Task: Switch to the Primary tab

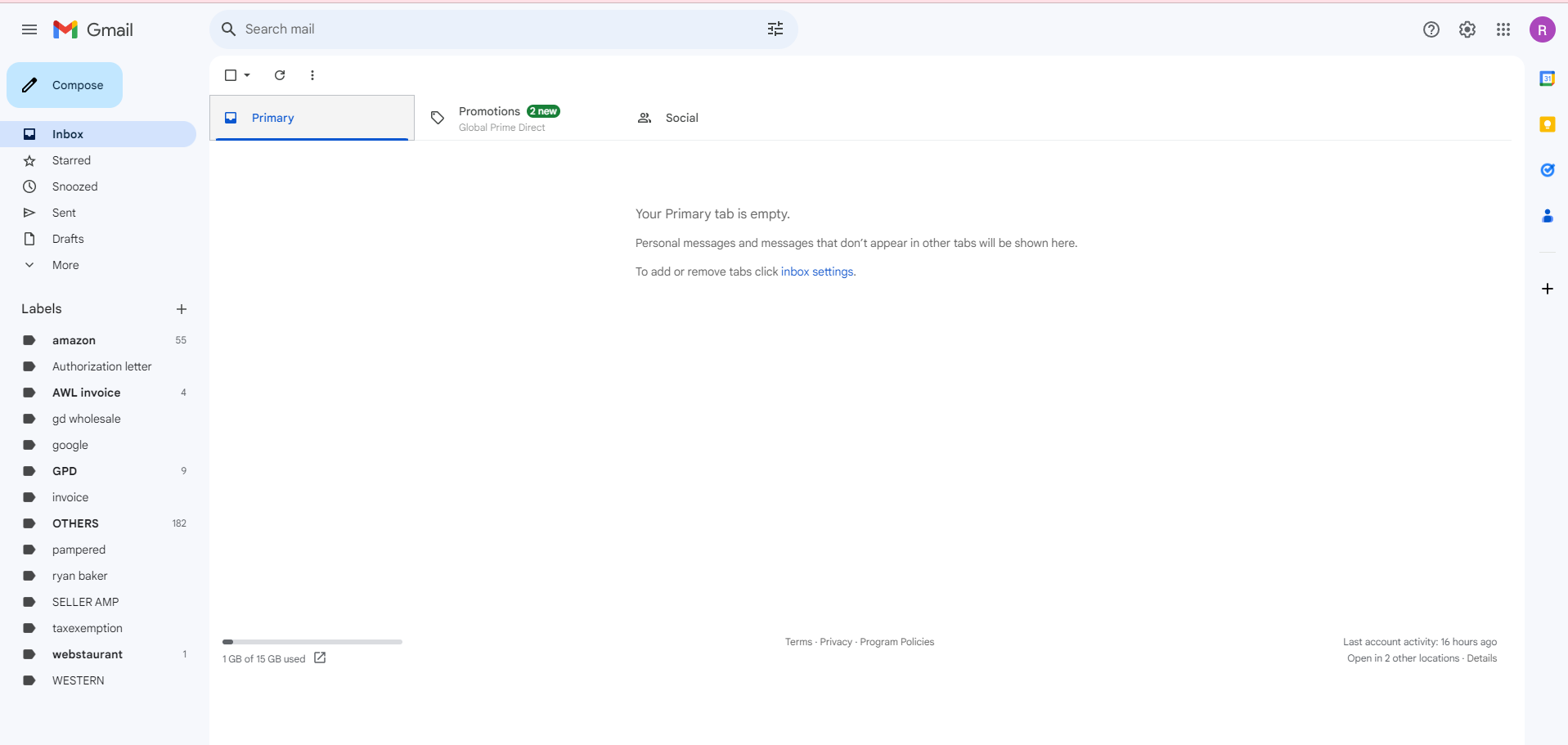Action: 312,118
